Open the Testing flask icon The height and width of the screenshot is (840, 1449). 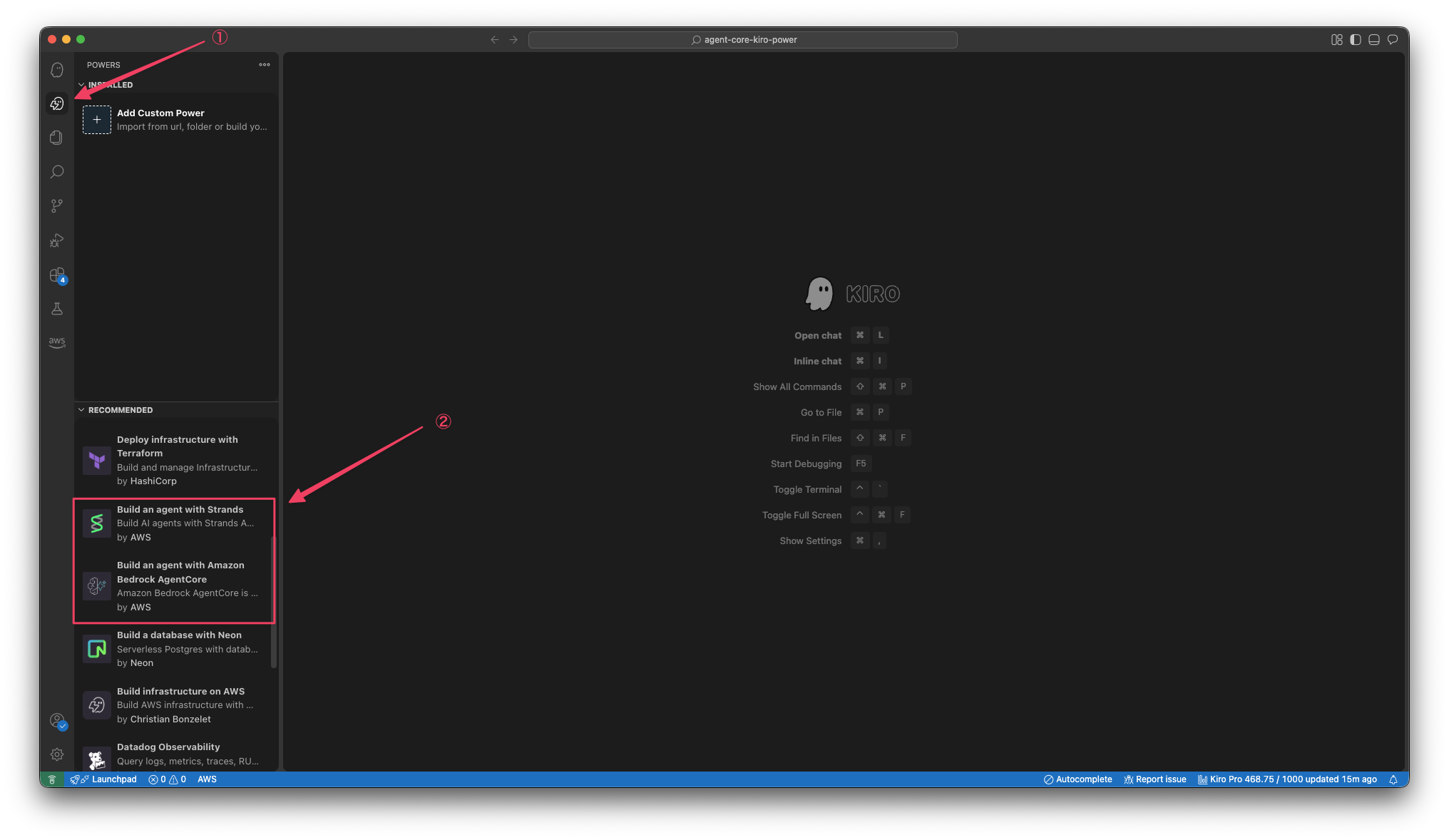[57, 309]
